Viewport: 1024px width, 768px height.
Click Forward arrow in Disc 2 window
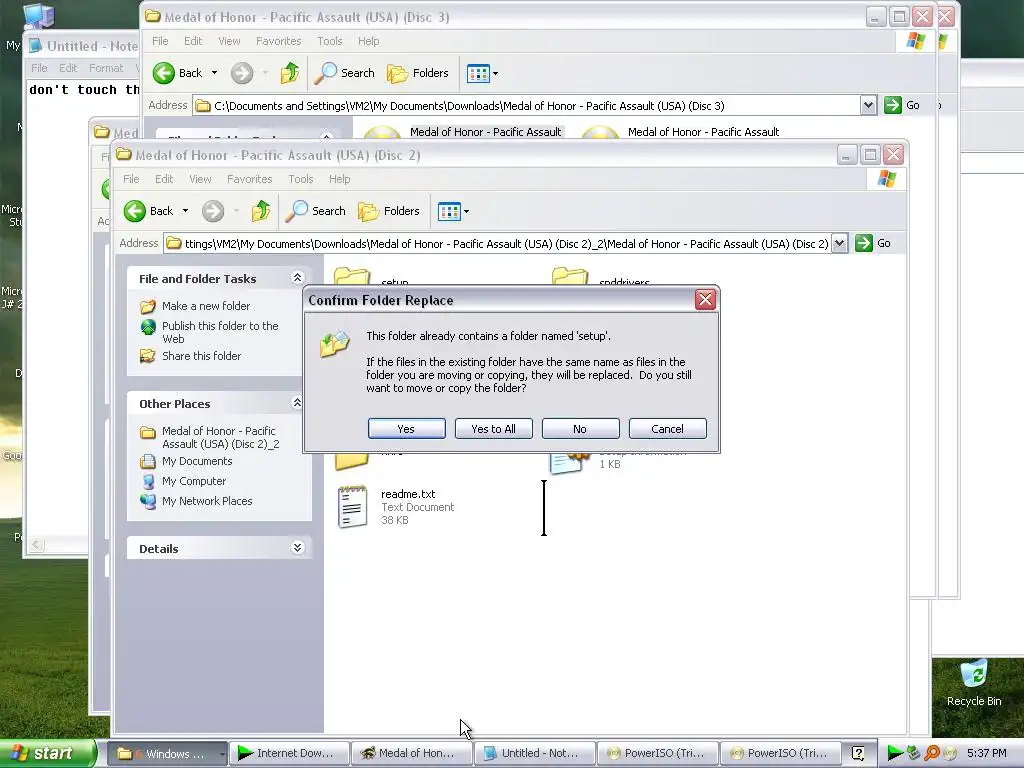coord(213,211)
